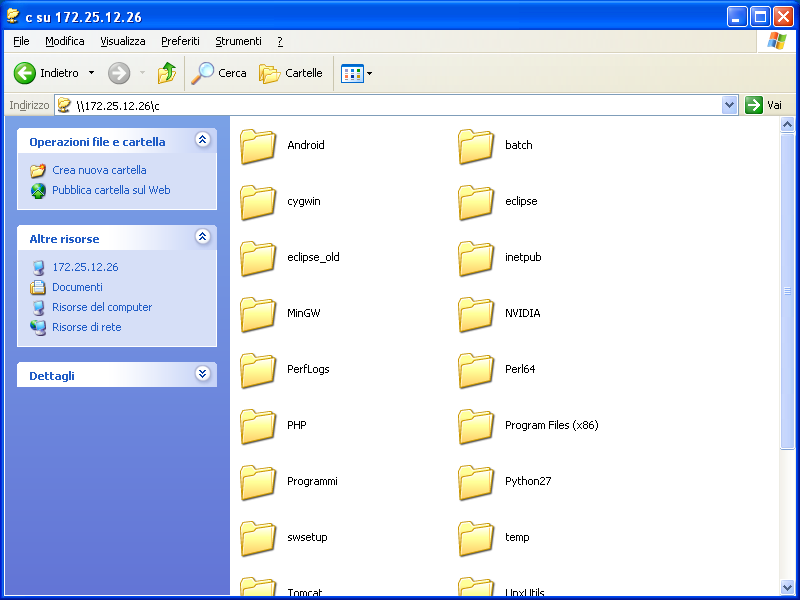
Task: Select the Program Files (x86) folder name
Action: click(552, 425)
